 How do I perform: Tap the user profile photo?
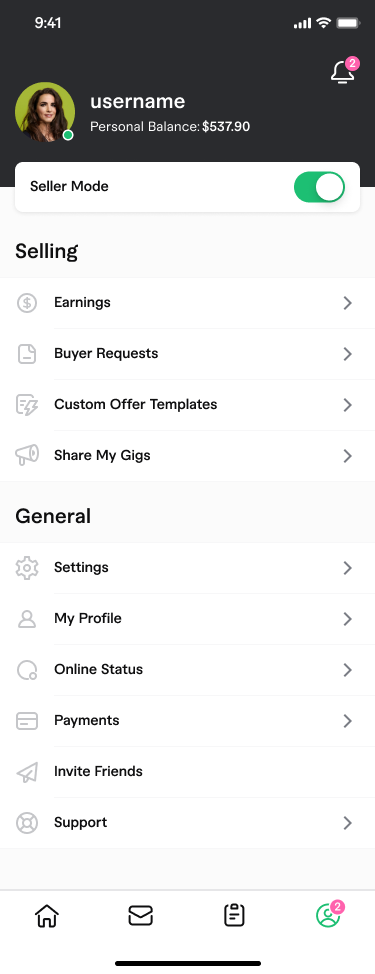45,112
